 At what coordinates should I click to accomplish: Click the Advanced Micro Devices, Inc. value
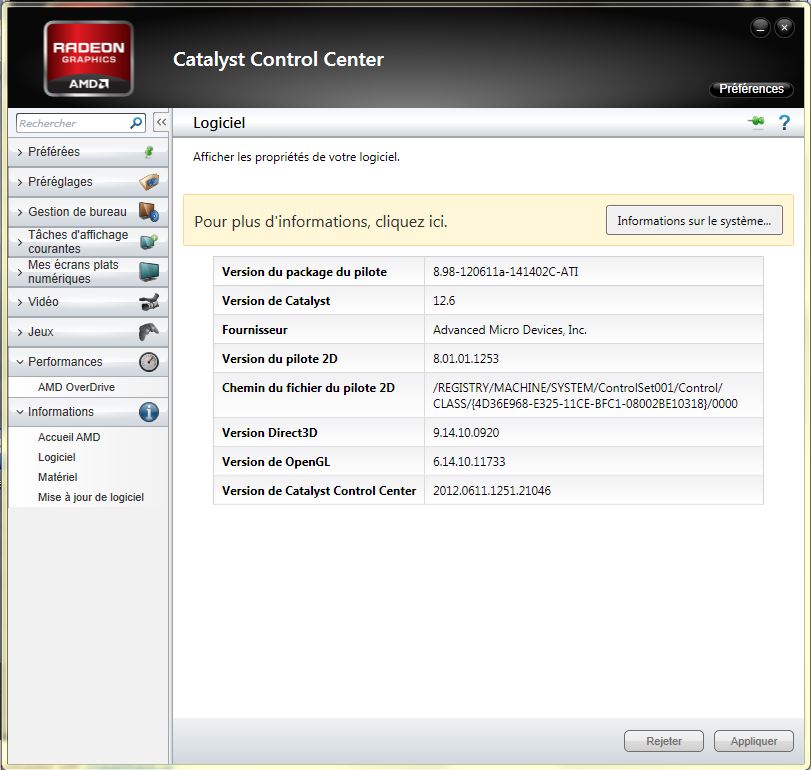tap(510, 330)
